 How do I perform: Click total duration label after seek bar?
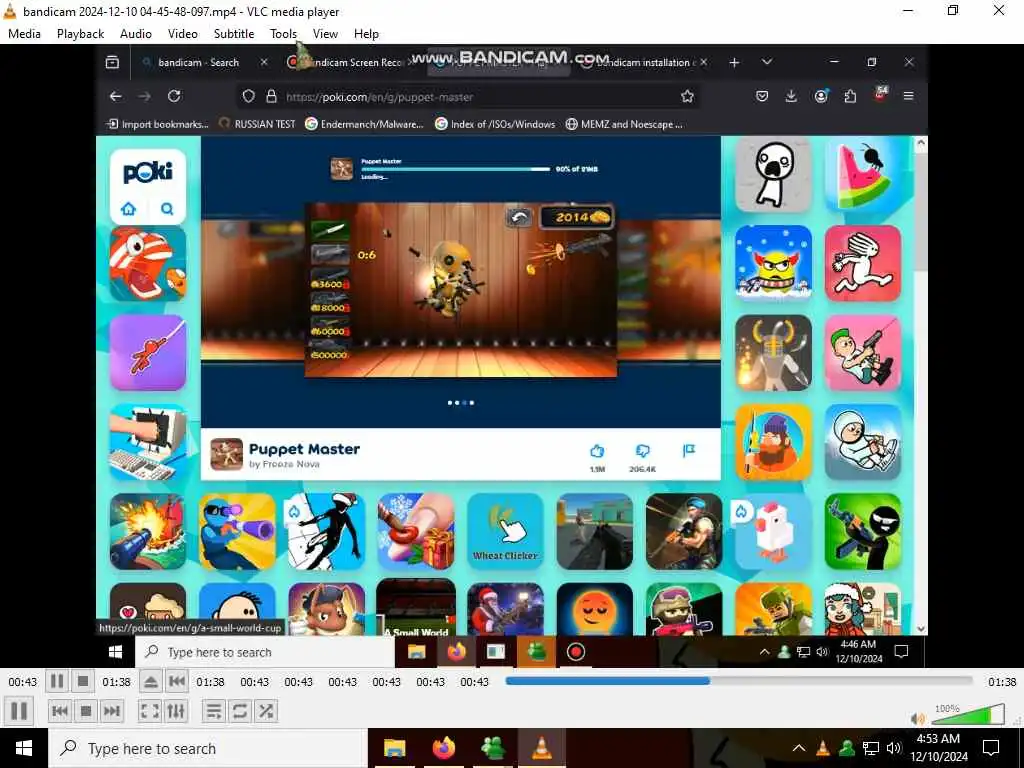[1002, 682]
